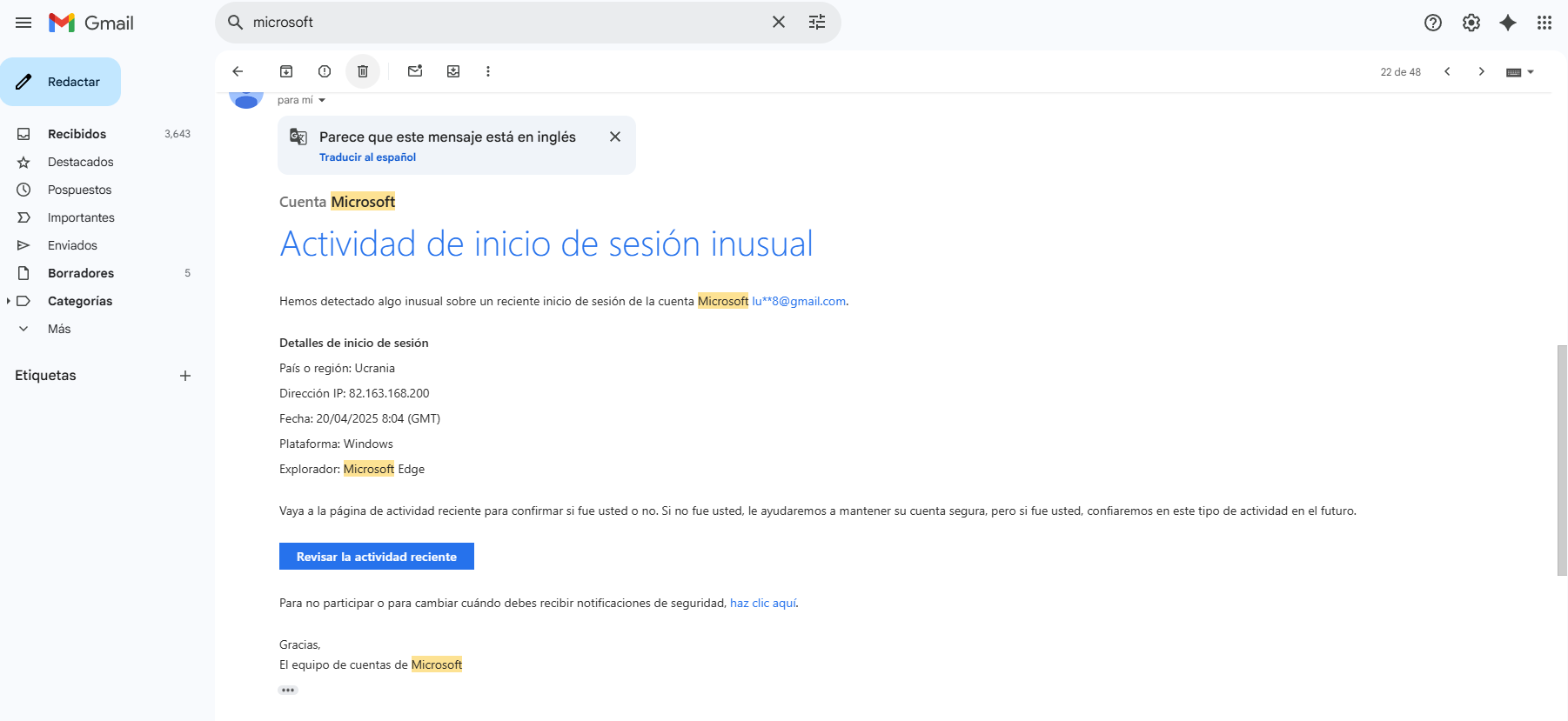Image resolution: width=1568 pixels, height=721 pixels.
Task: Show trimmed content ellipsis button
Action: (288, 690)
